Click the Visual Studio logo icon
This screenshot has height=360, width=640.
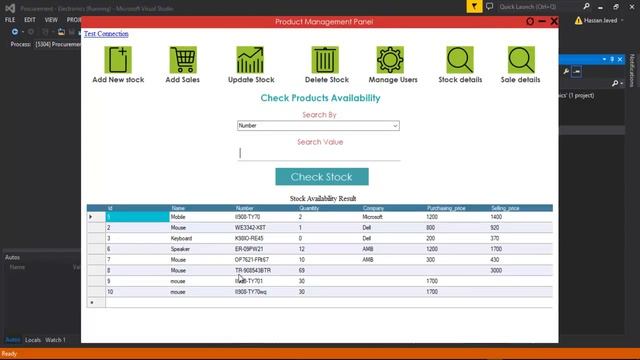coord(10,8)
